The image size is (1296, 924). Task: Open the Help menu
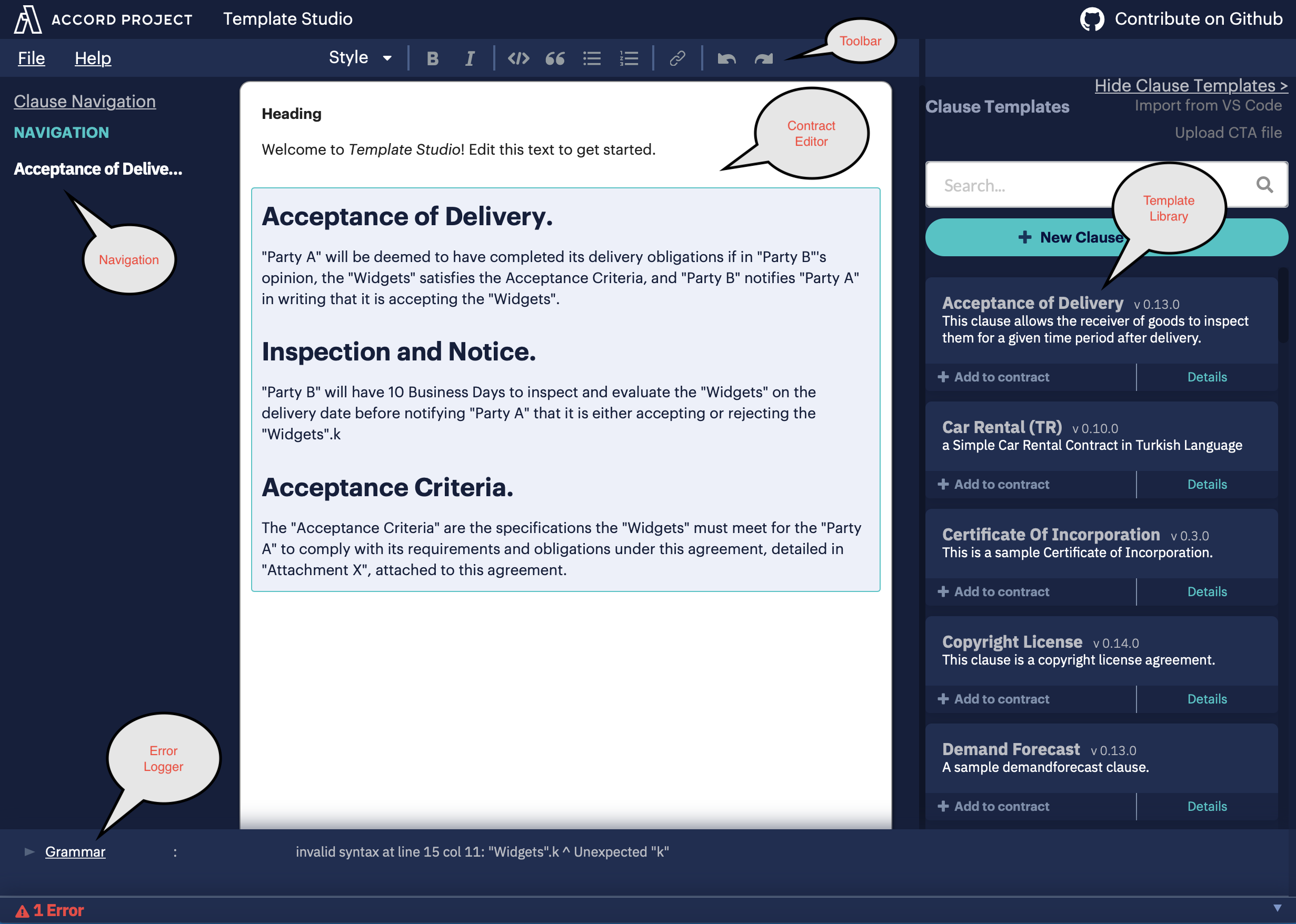click(x=92, y=58)
